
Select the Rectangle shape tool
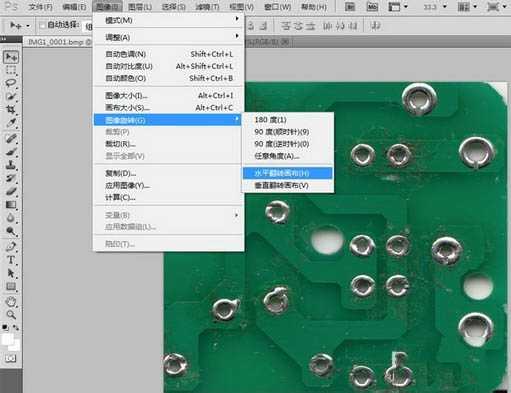(x=11, y=287)
